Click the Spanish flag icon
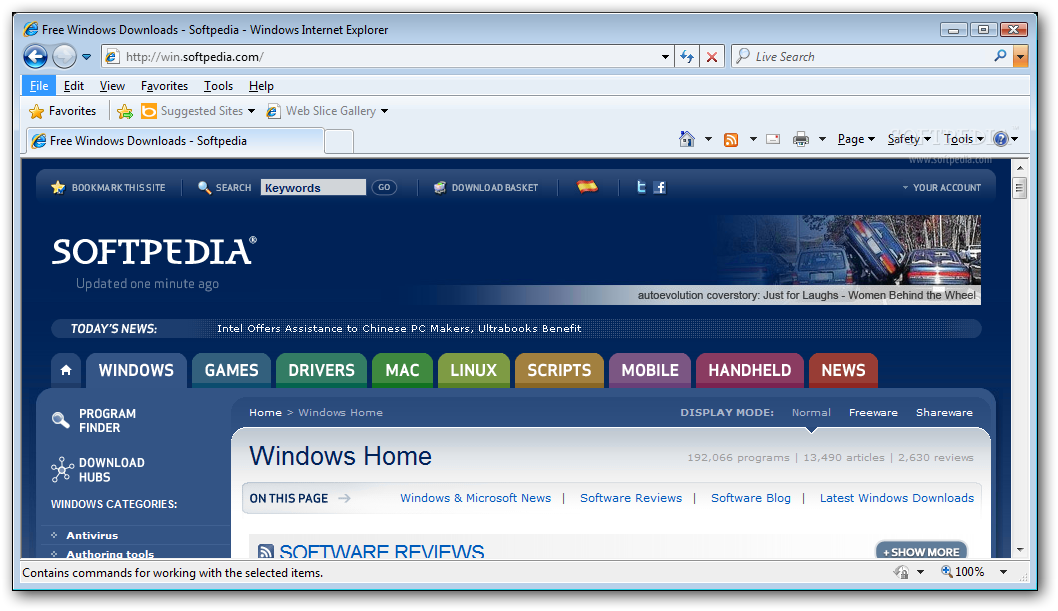 click(587, 187)
